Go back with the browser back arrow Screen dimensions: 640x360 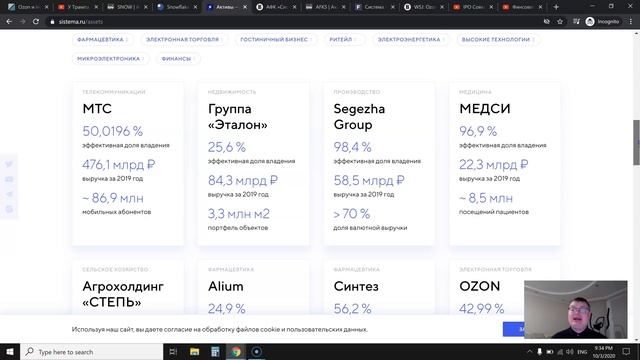click(x=9, y=22)
